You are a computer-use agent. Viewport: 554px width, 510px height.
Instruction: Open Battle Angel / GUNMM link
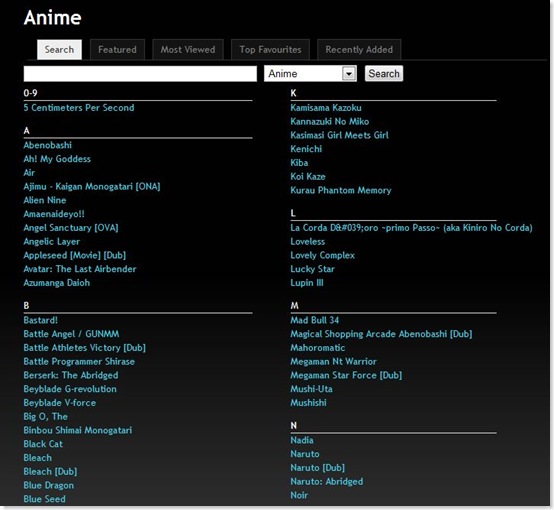(x=71, y=334)
